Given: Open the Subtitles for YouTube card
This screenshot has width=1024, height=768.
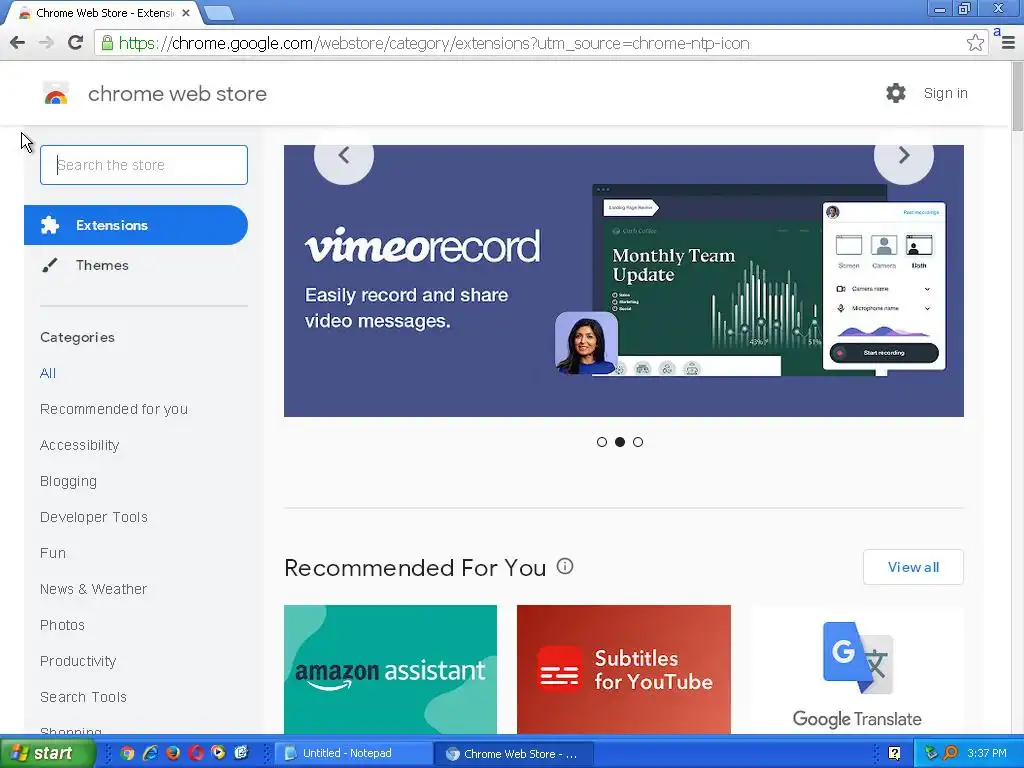Looking at the screenshot, I should click(624, 669).
